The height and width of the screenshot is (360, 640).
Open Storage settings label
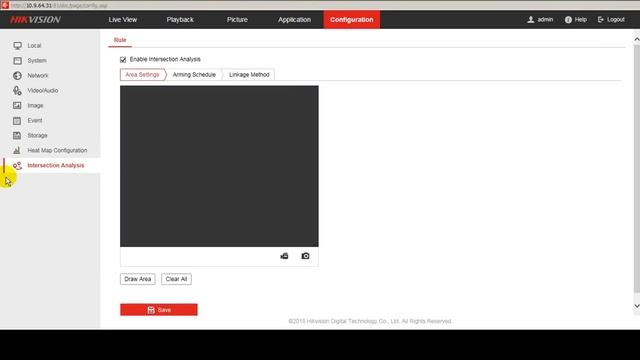point(37,135)
